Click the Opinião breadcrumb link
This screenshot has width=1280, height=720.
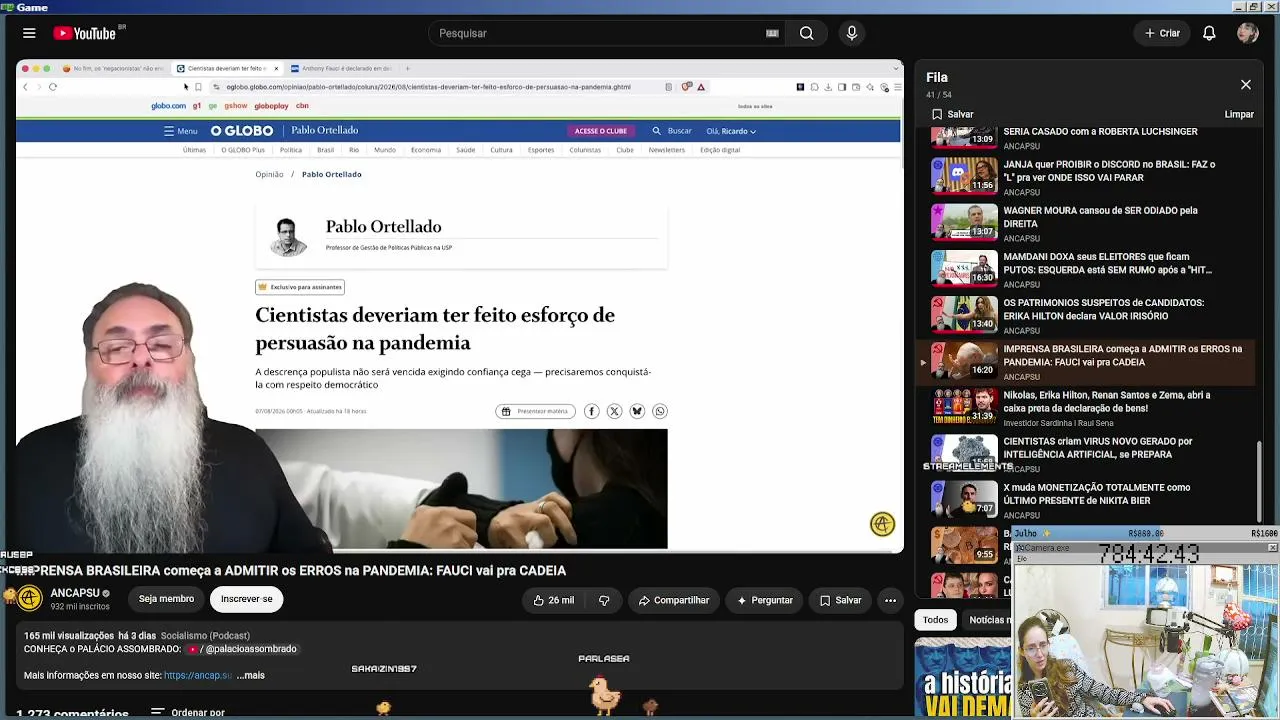[x=269, y=174]
